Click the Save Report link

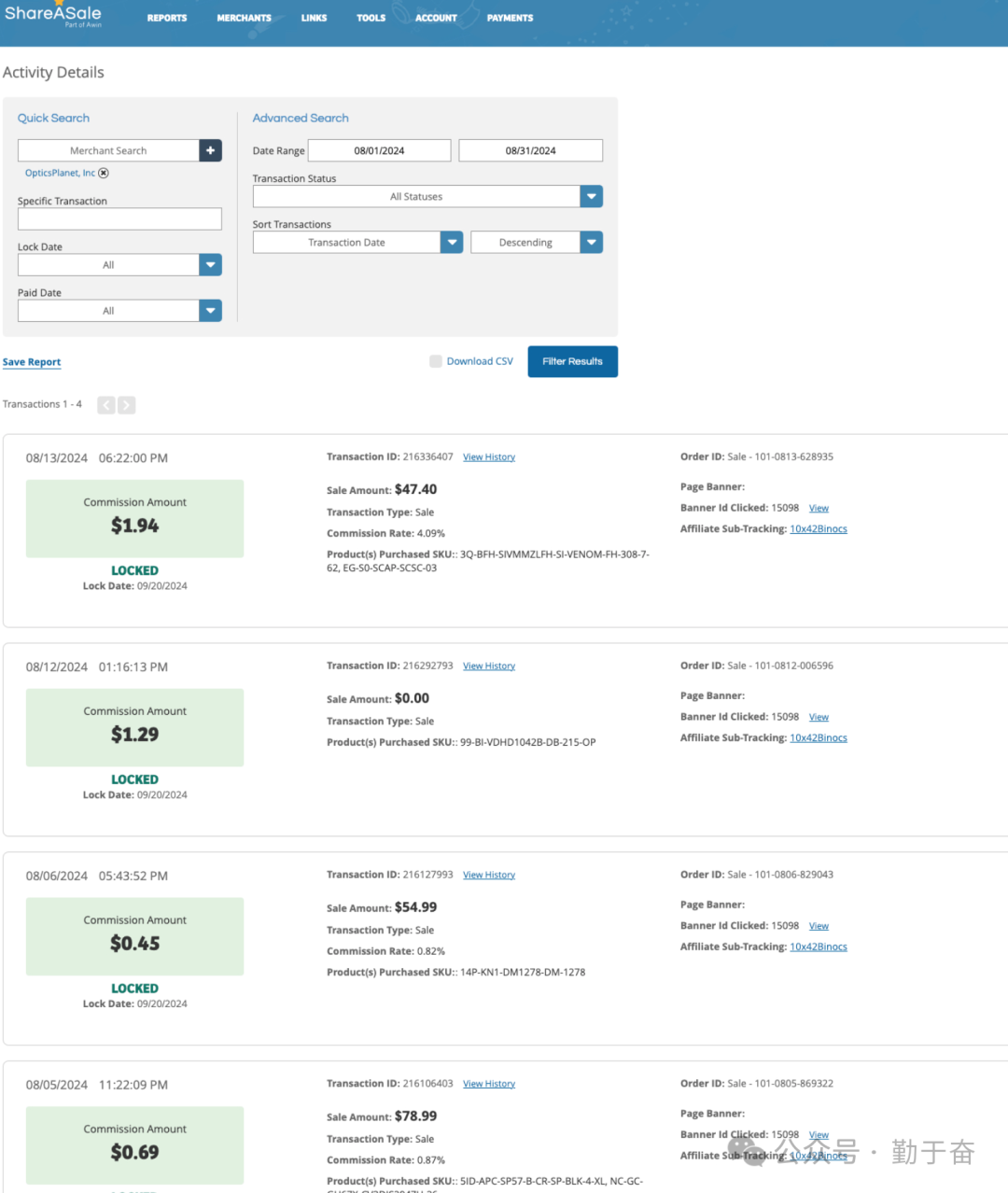pyautogui.click(x=32, y=362)
